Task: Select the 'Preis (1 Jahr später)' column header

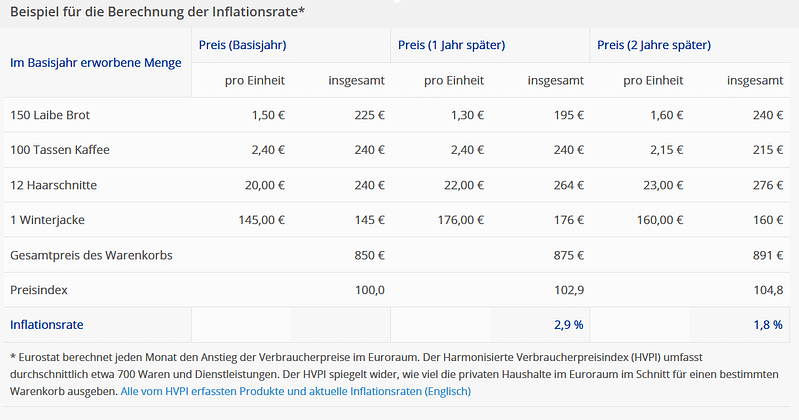Action: [451, 45]
